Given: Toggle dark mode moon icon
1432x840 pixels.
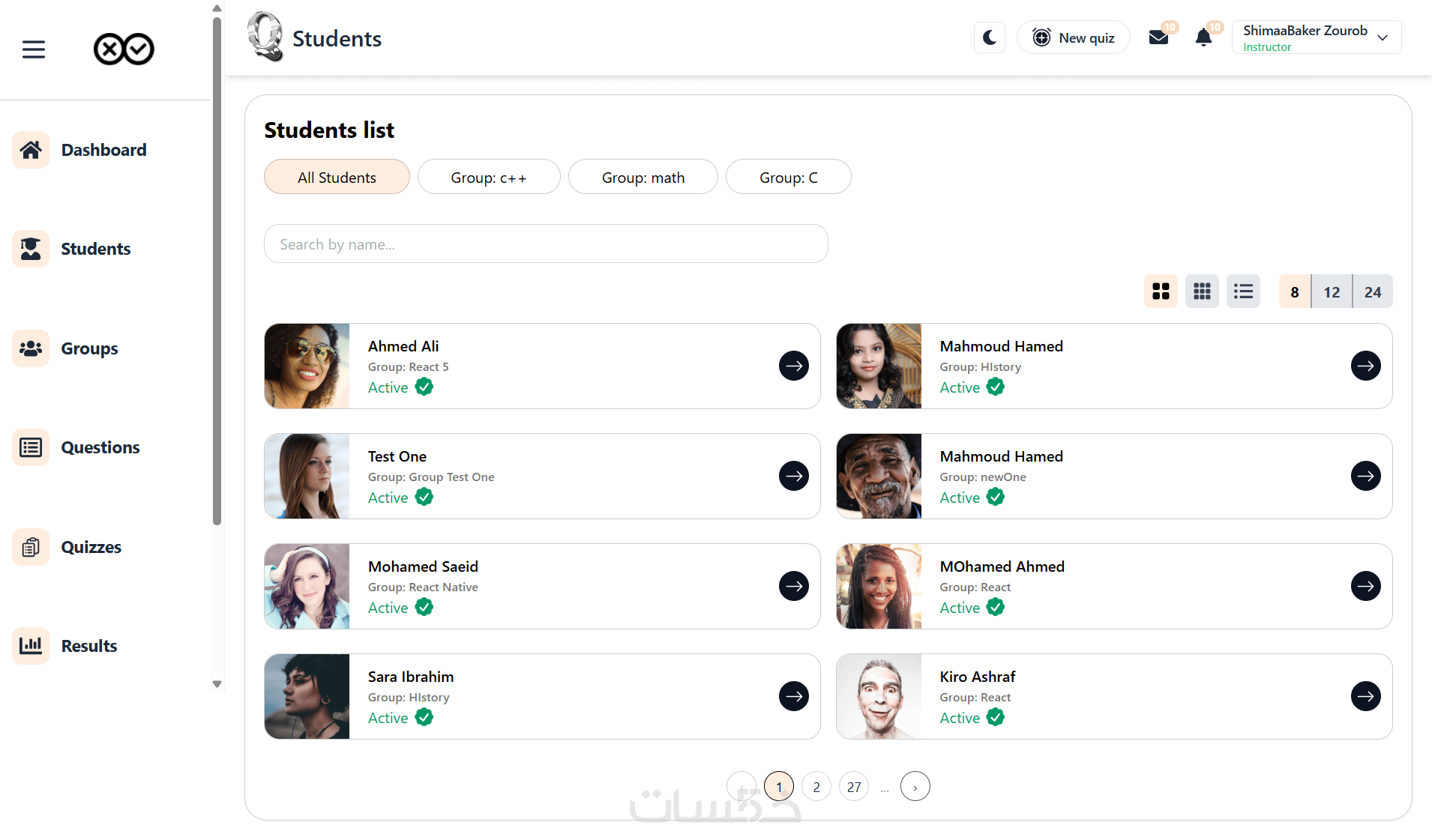Looking at the screenshot, I should (990, 37).
